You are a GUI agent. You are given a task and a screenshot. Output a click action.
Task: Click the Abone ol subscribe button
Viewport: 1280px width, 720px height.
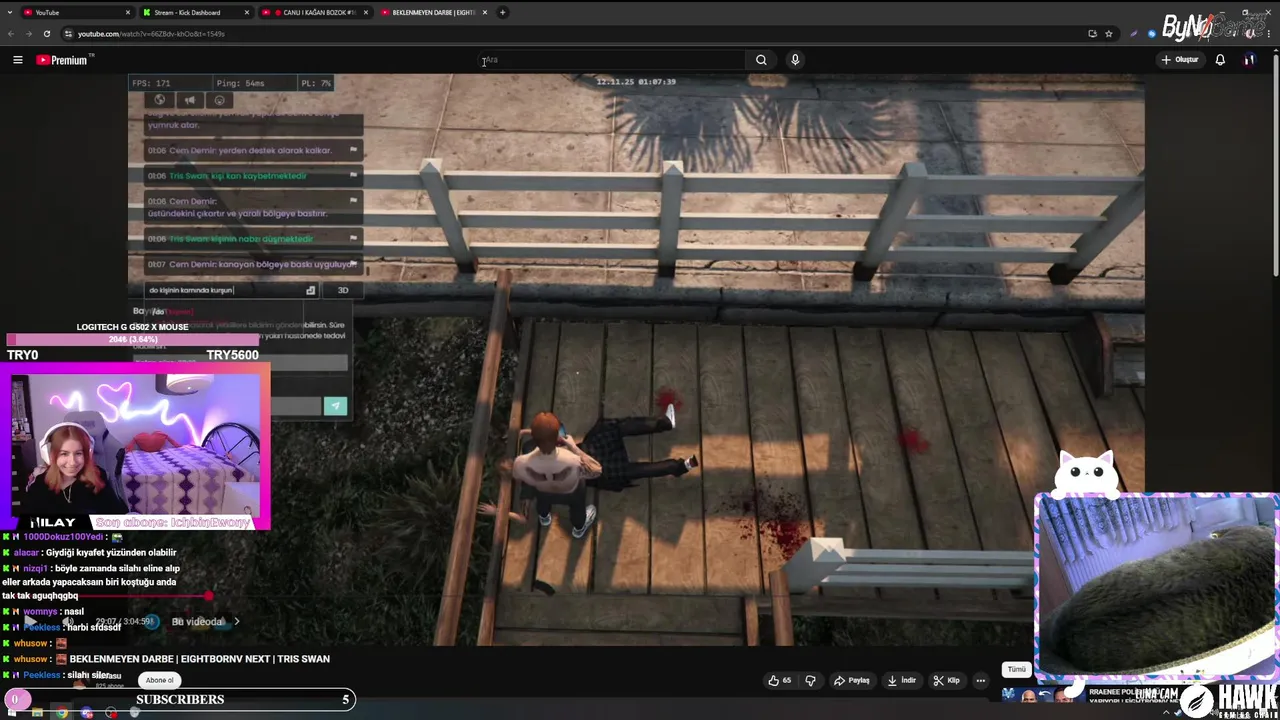[x=160, y=680]
